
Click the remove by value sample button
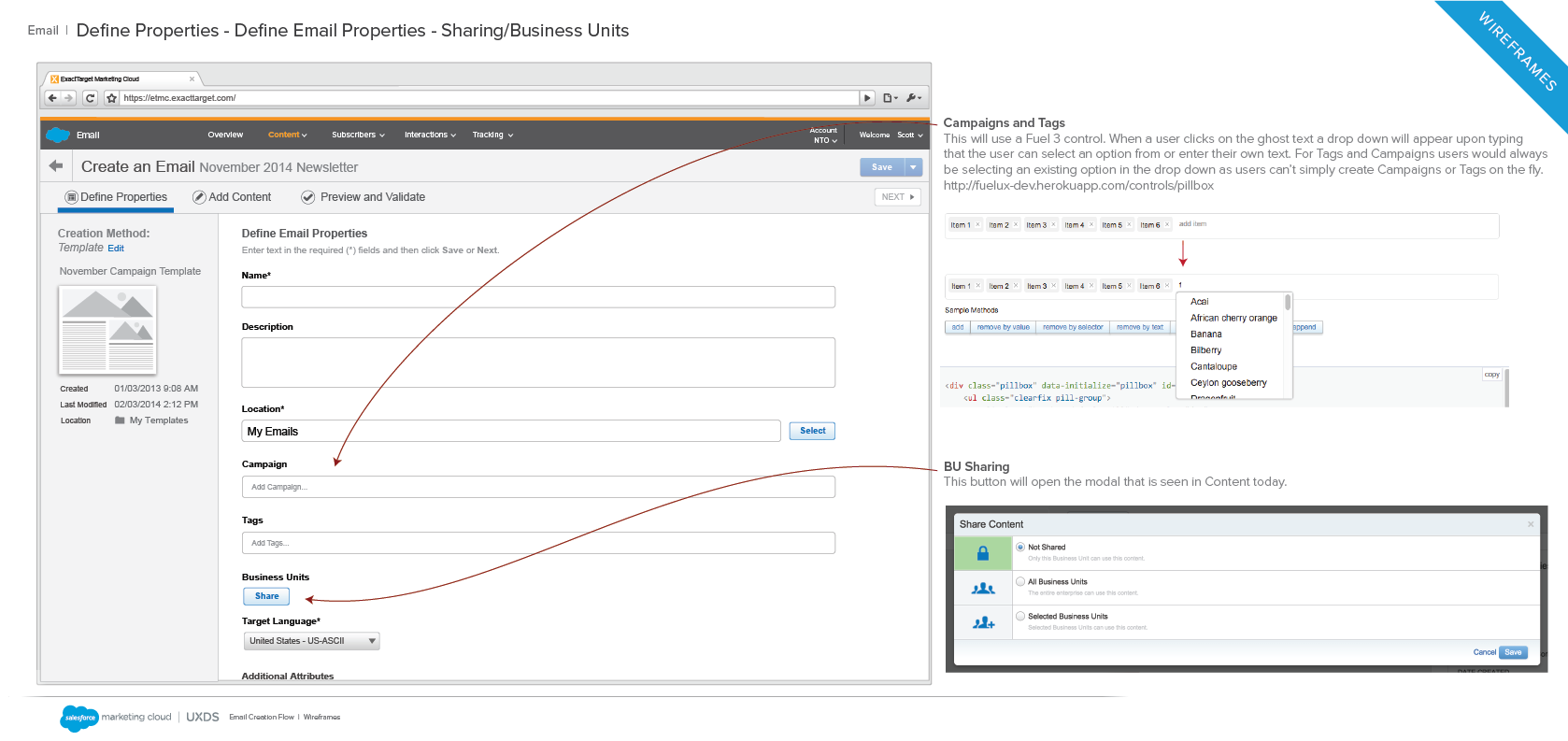pos(1003,327)
